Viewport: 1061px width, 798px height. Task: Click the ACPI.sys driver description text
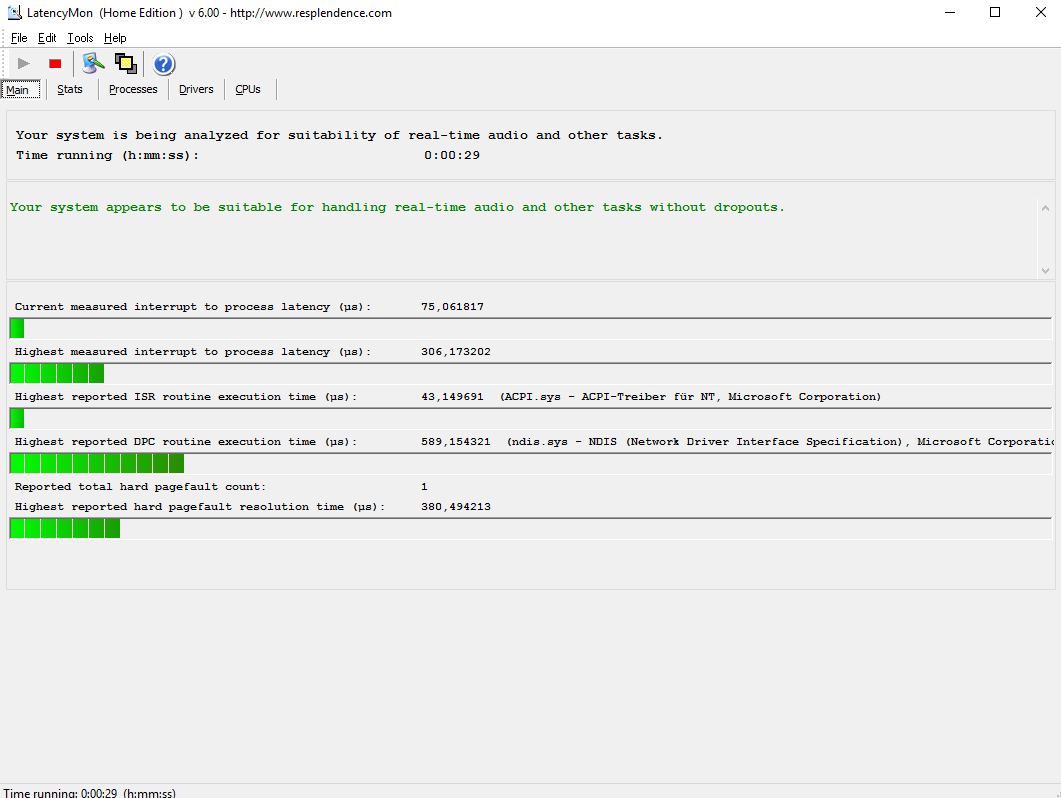(x=690, y=397)
